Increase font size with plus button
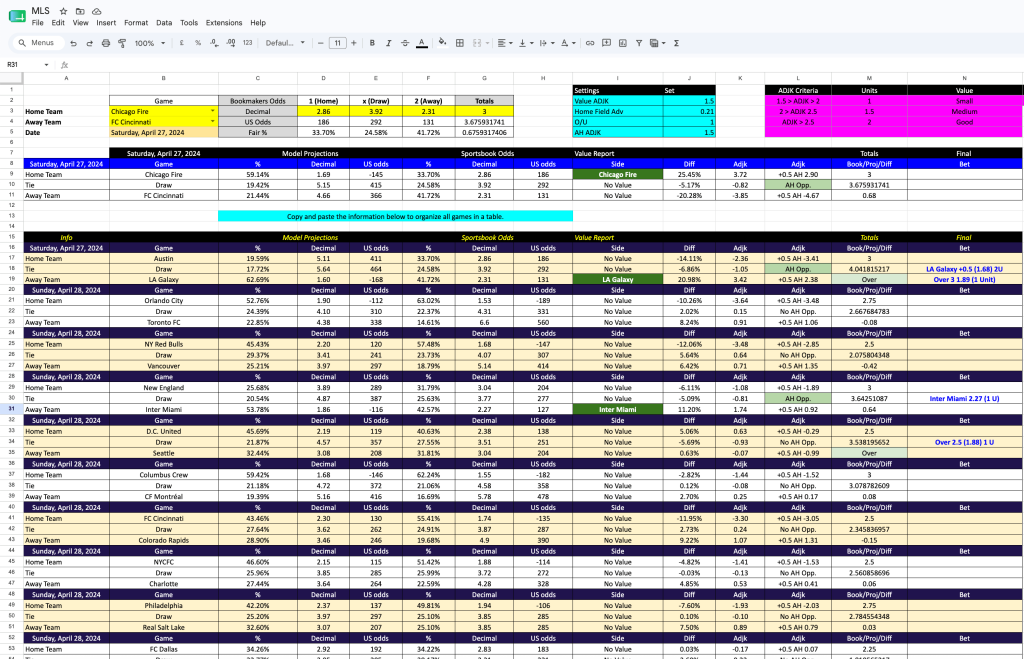 point(354,43)
